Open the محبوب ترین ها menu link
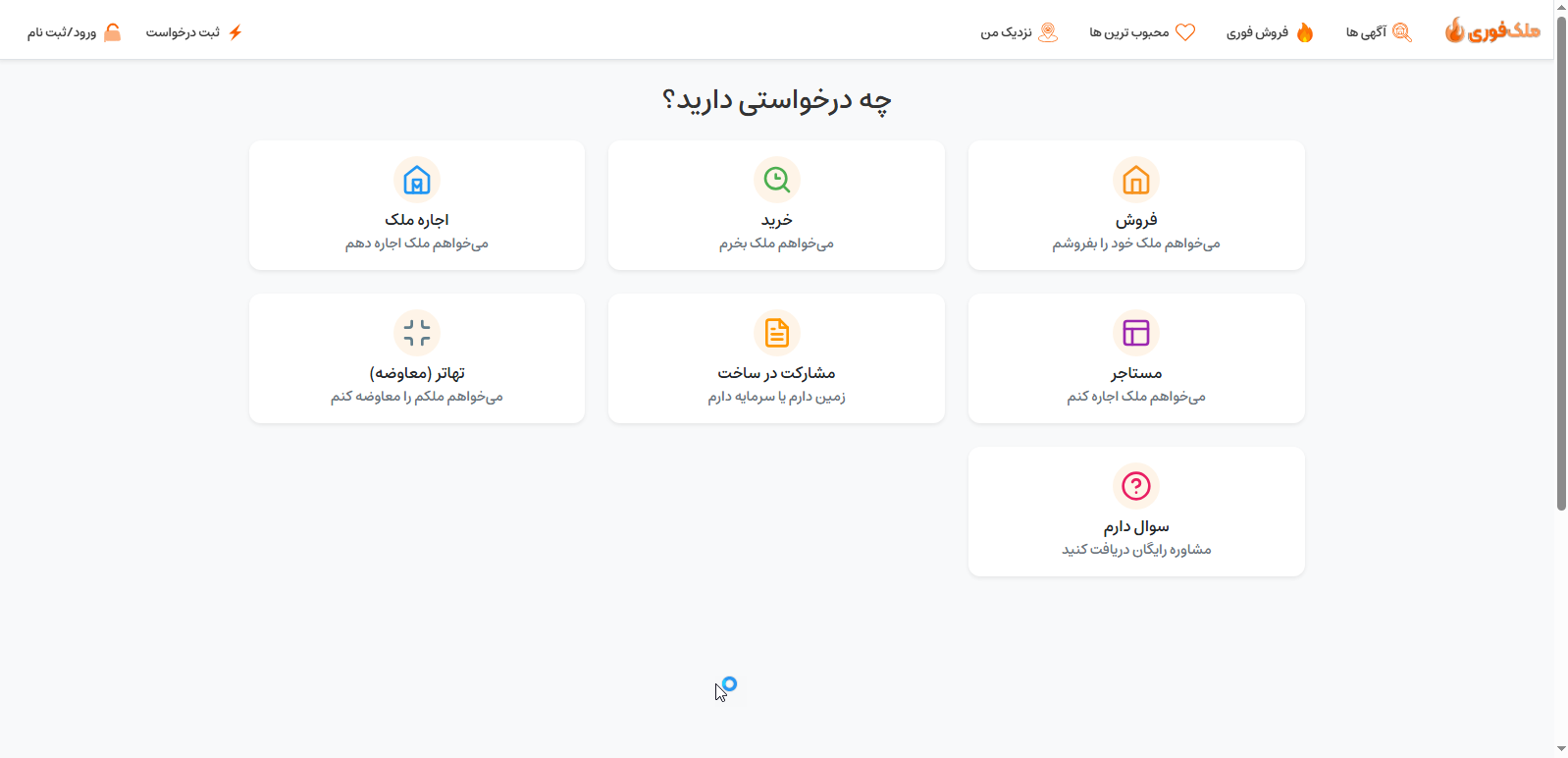The width and height of the screenshot is (1568, 758). [1129, 32]
